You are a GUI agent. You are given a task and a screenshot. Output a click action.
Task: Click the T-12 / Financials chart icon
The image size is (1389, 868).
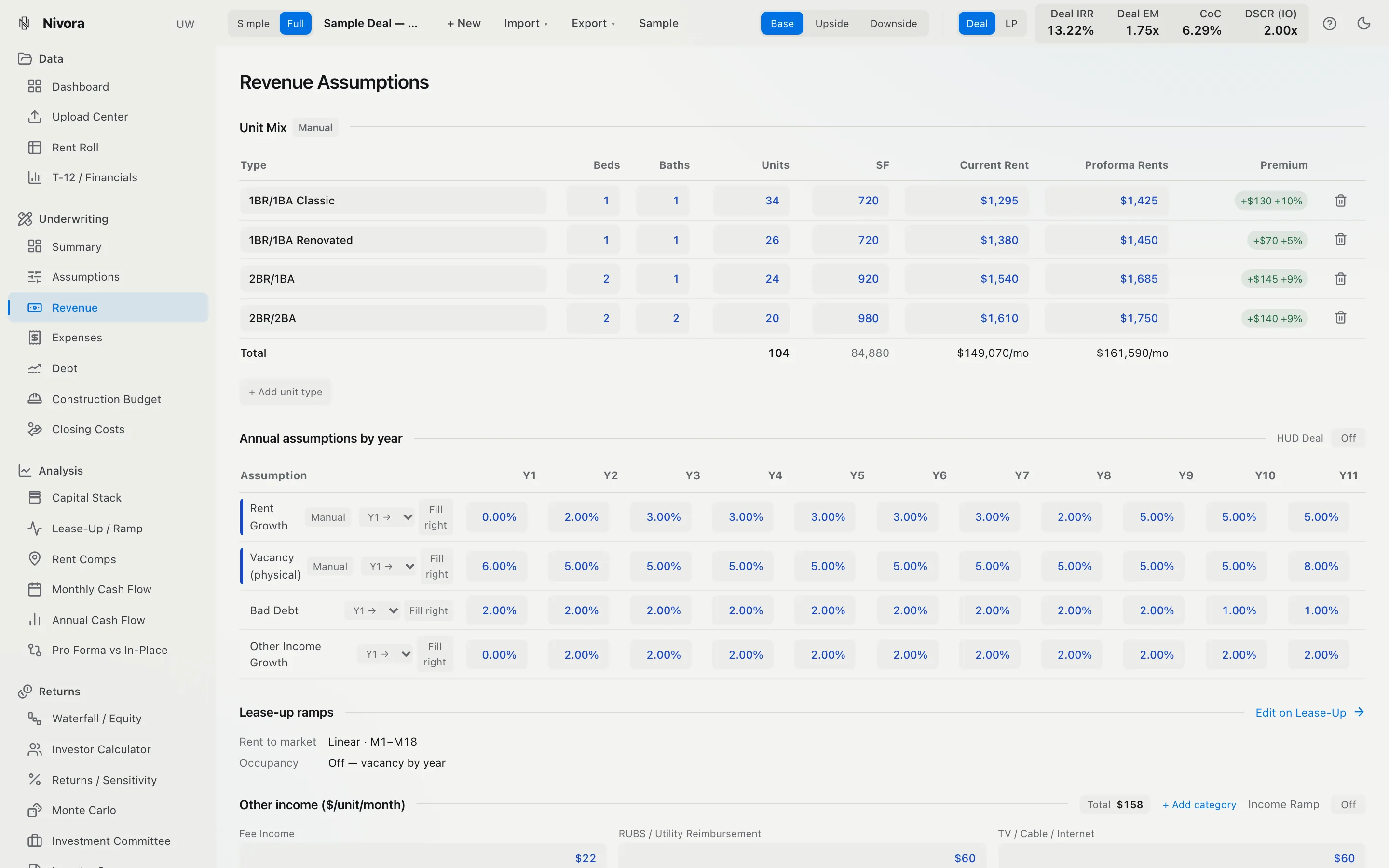tap(34, 177)
